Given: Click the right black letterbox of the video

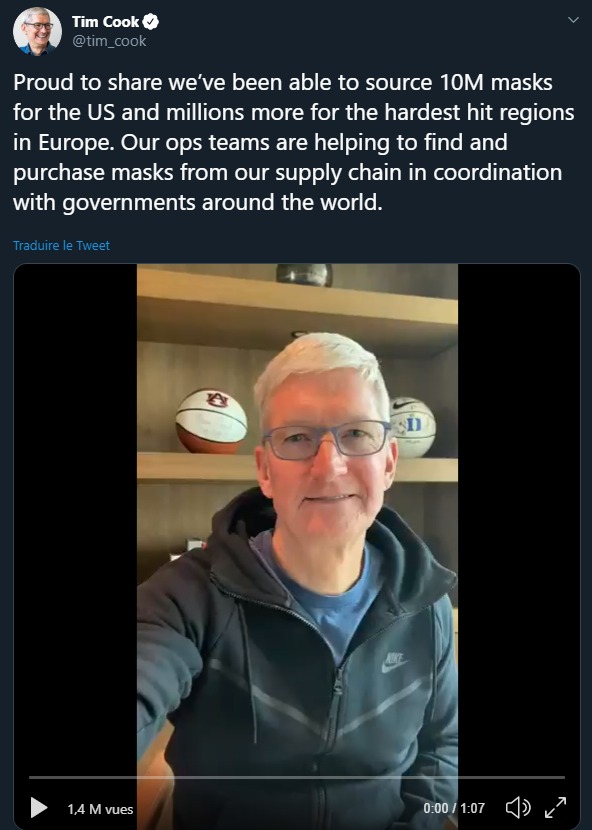Looking at the screenshot, I should click(519, 519).
